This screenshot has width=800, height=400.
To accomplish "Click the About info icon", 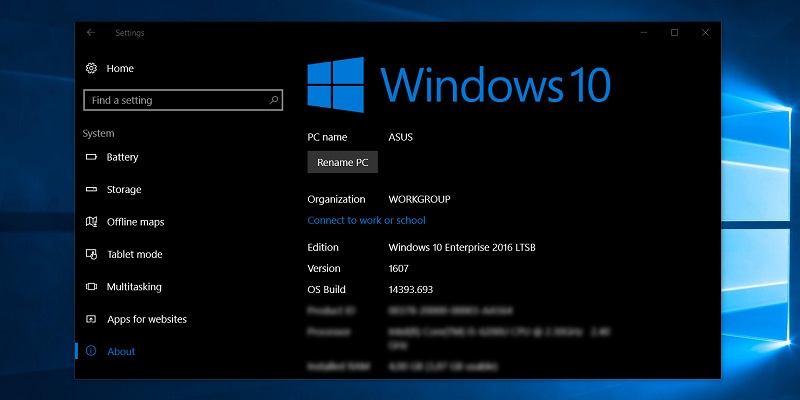I will [x=91, y=352].
